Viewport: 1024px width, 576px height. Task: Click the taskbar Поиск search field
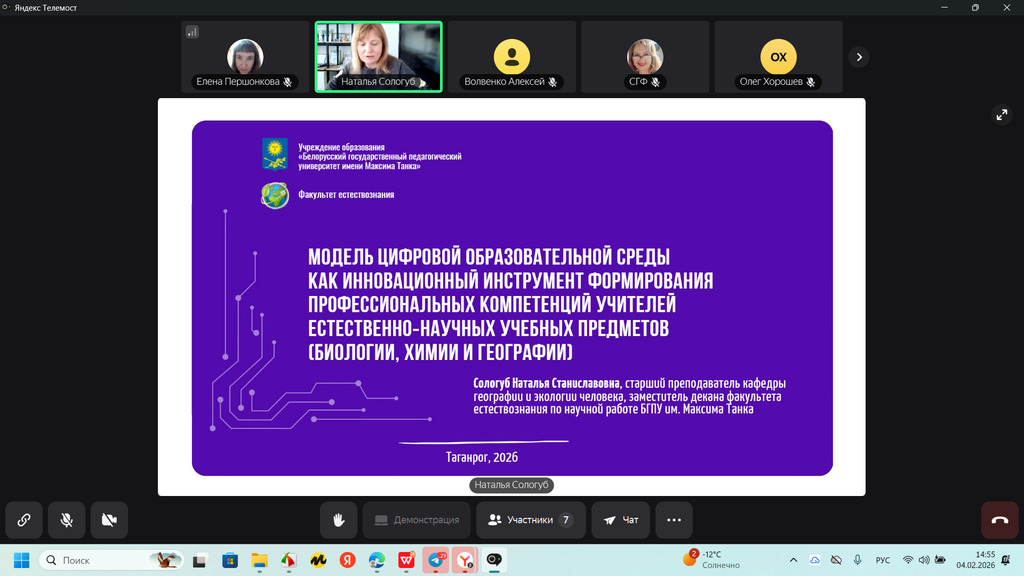pyautogui.click(x=110, y=560)
